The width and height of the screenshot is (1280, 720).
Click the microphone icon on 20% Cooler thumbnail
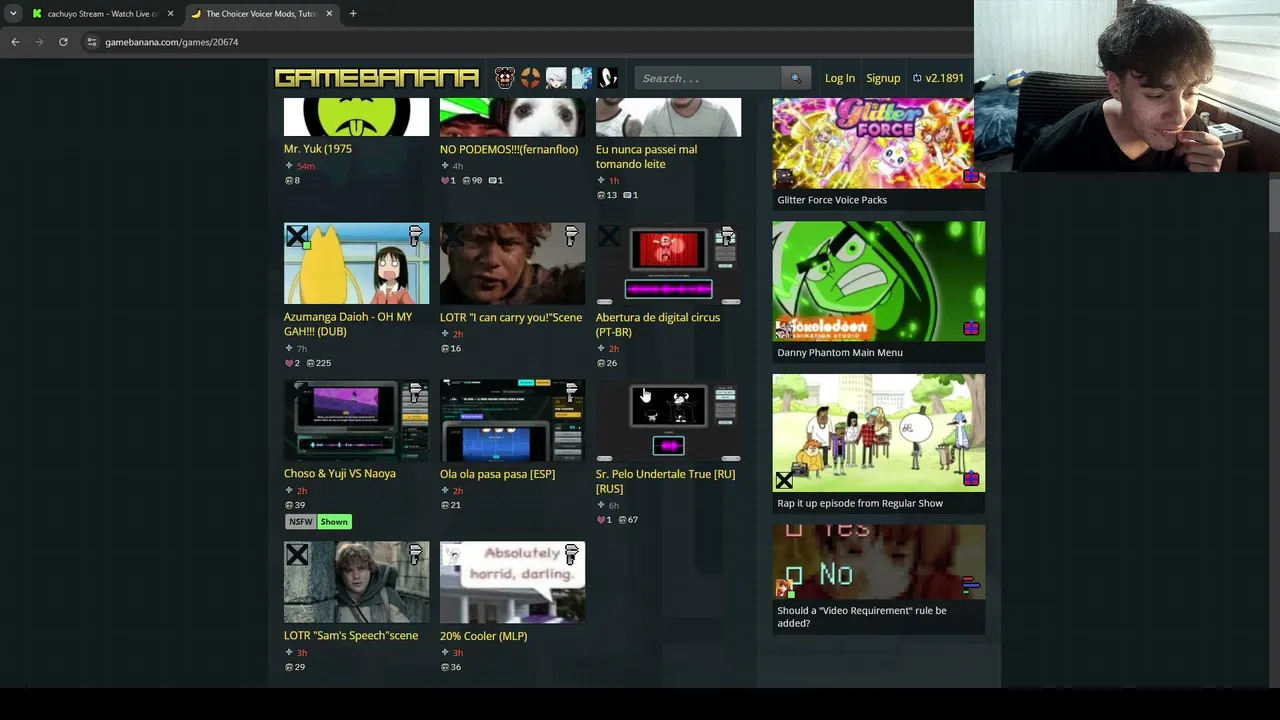pos(572,554)
